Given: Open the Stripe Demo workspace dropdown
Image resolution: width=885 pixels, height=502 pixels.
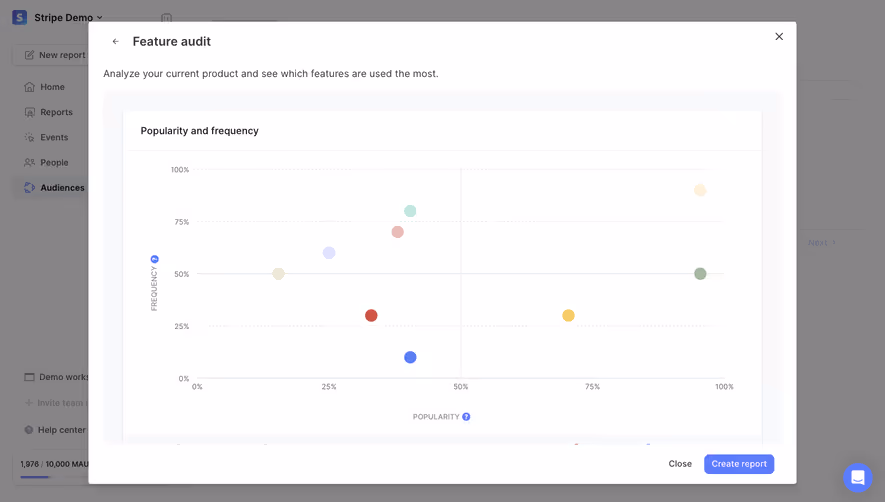Looking at the screenshot, I should click(68, 18).
